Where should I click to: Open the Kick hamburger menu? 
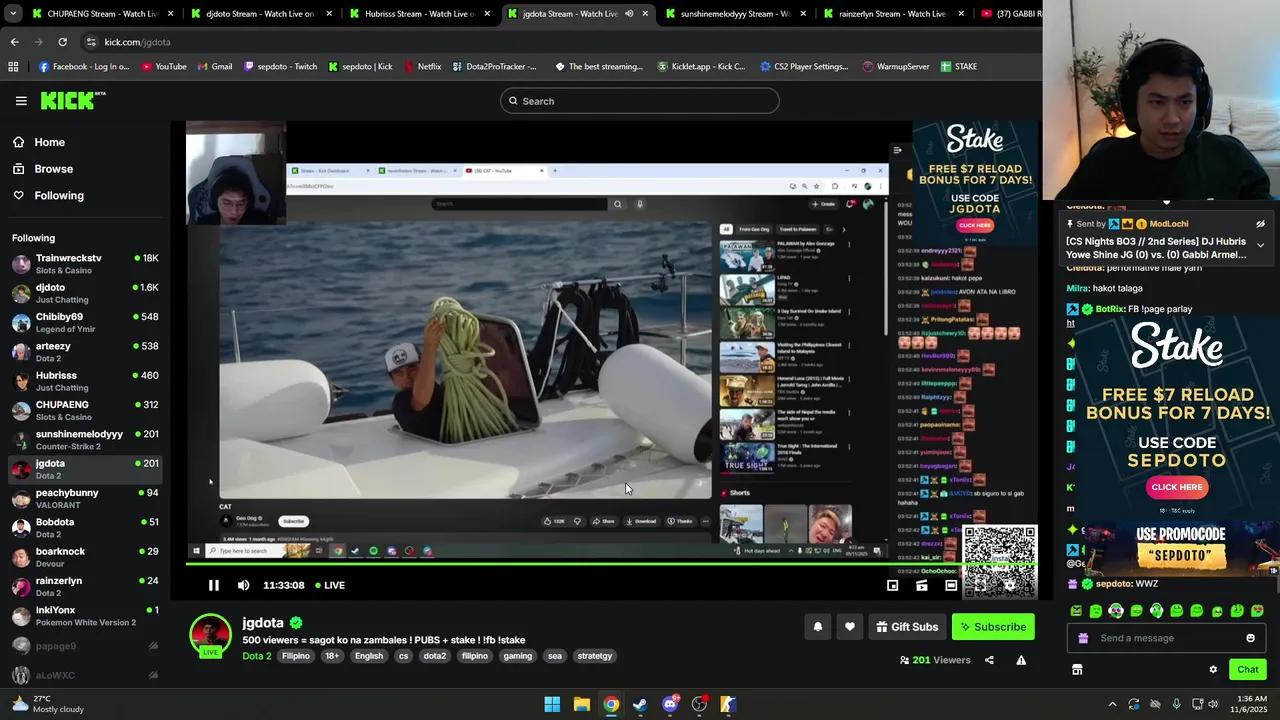[x=21, y=101]
